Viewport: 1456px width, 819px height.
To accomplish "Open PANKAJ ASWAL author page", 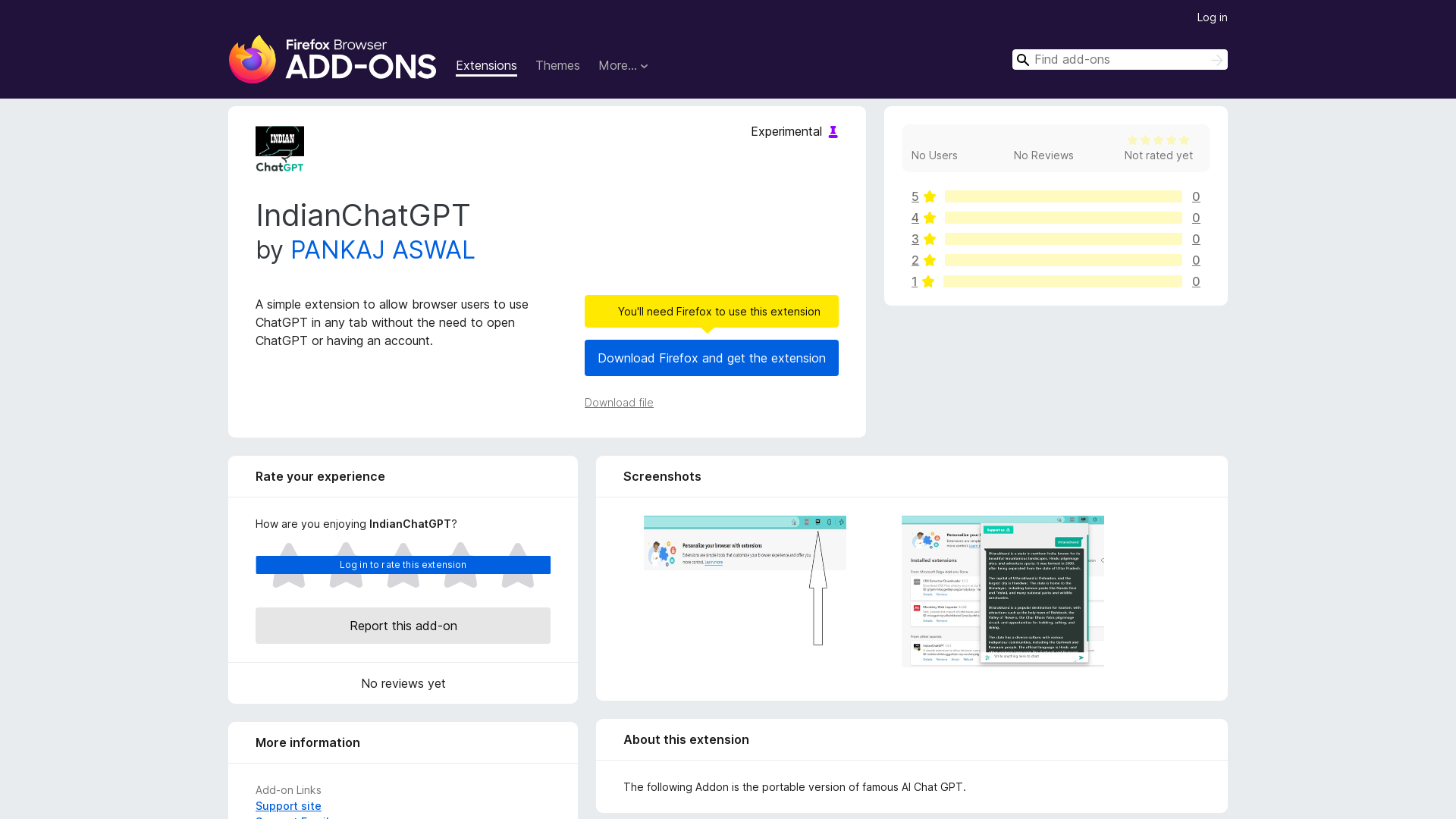I will 382,250.
